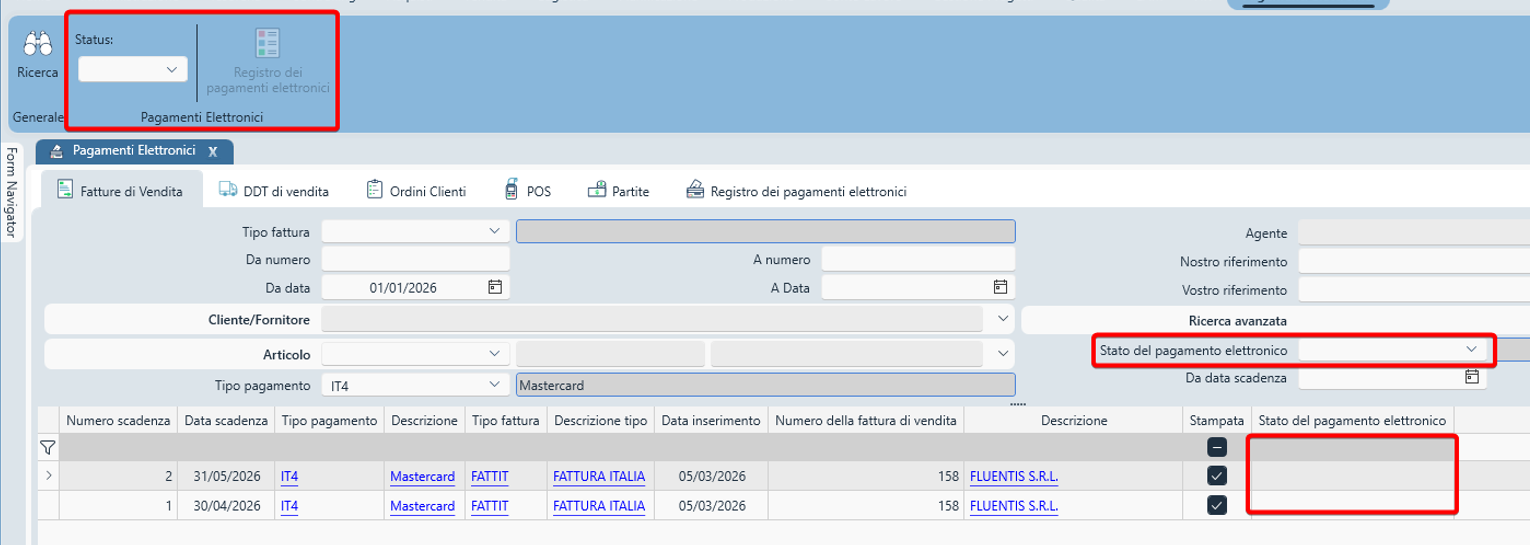Click the Ricerca binoculars icon
The image size is (1530, 545).
click(38, 44)
